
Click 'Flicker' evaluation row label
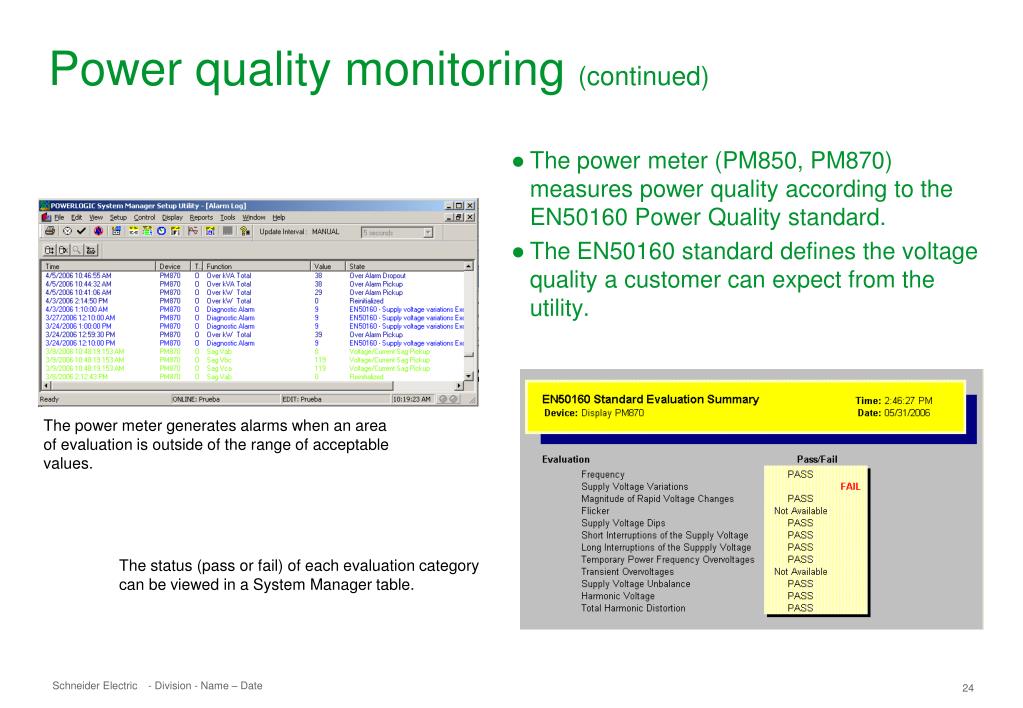click(595, 511)
